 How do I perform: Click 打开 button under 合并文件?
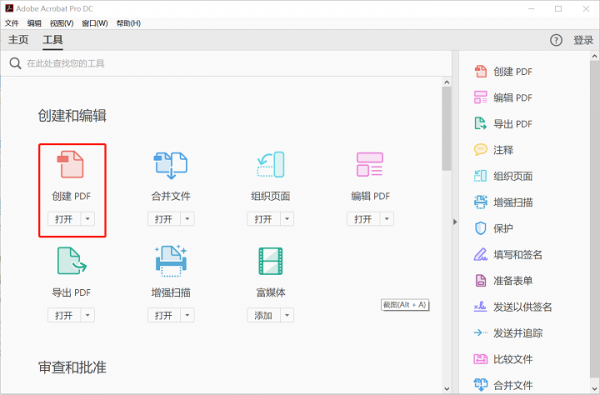point(164,219)
